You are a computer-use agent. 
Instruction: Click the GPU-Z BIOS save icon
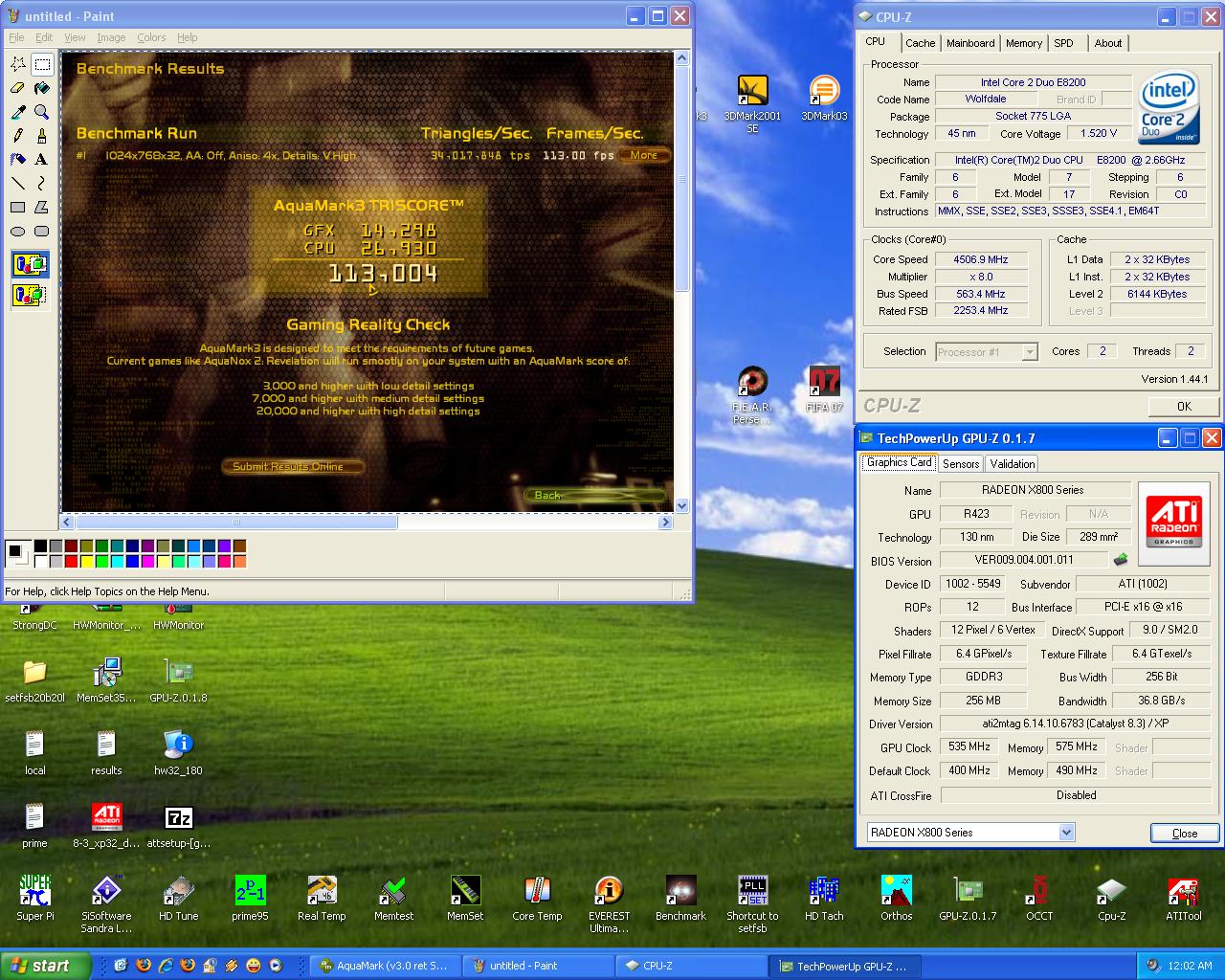point(1121,560)
